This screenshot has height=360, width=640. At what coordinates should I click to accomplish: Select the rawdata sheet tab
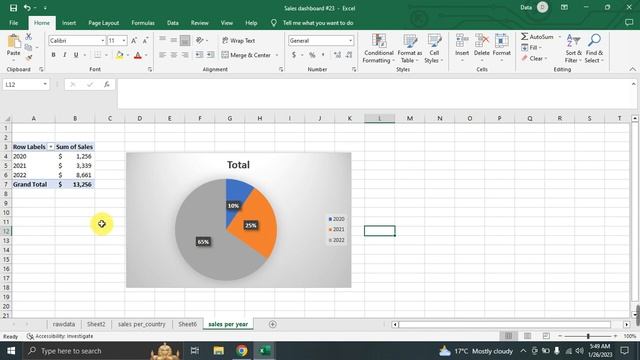click(64, 324)
